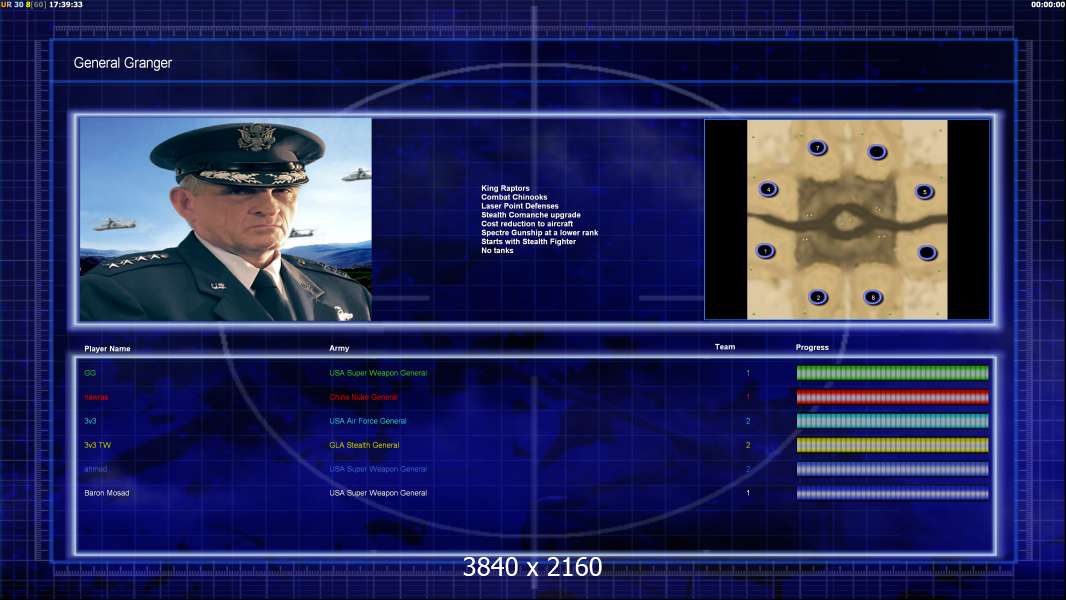Click the river crossing at the map center
Image resolution: width=1066 pixels, height=600 pixels.
pos(846,221)
